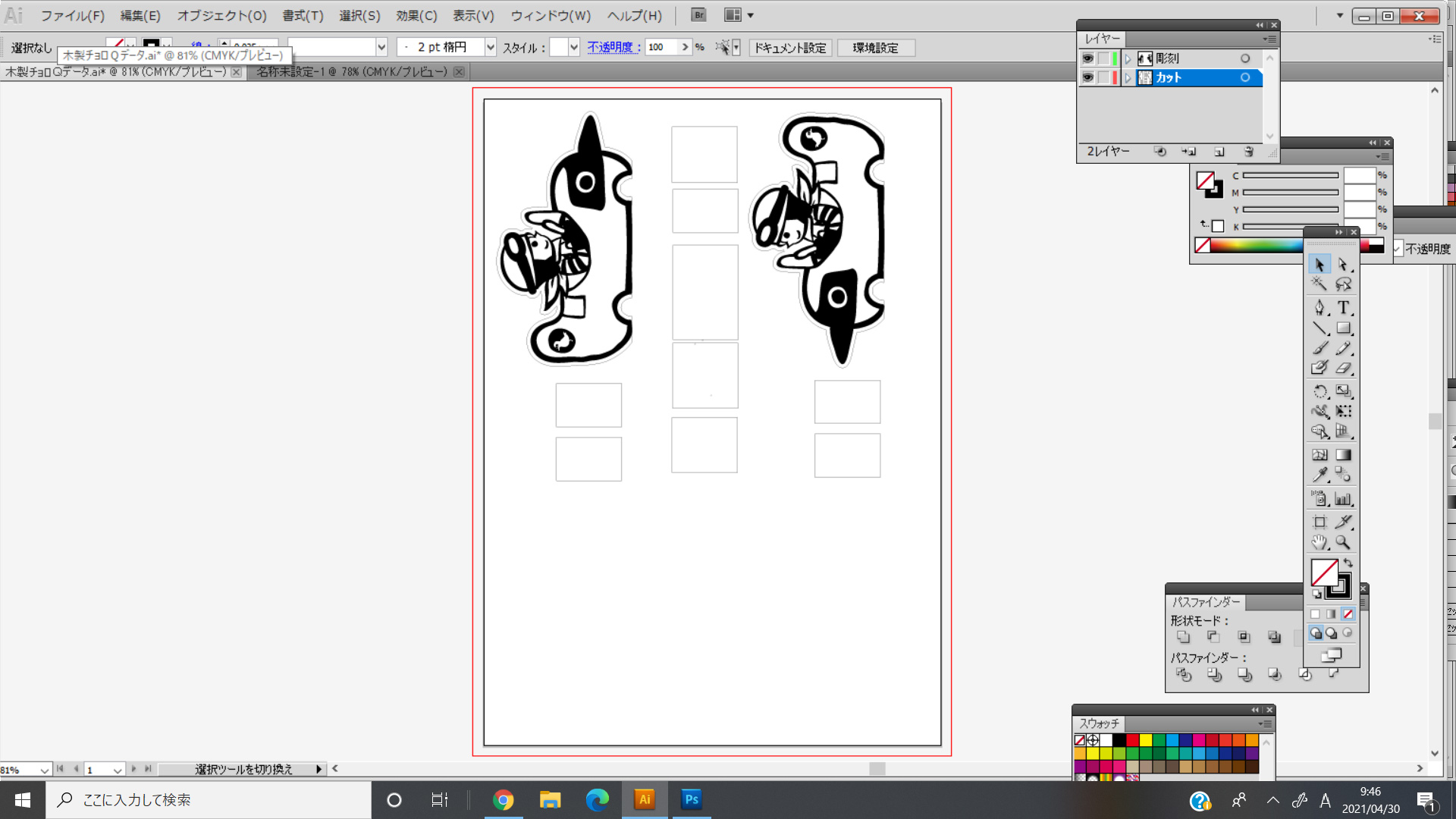The image size is (1456, 819).
Task: Click Unite shape mode in Pathfinder
Action: pos(1184,637)
